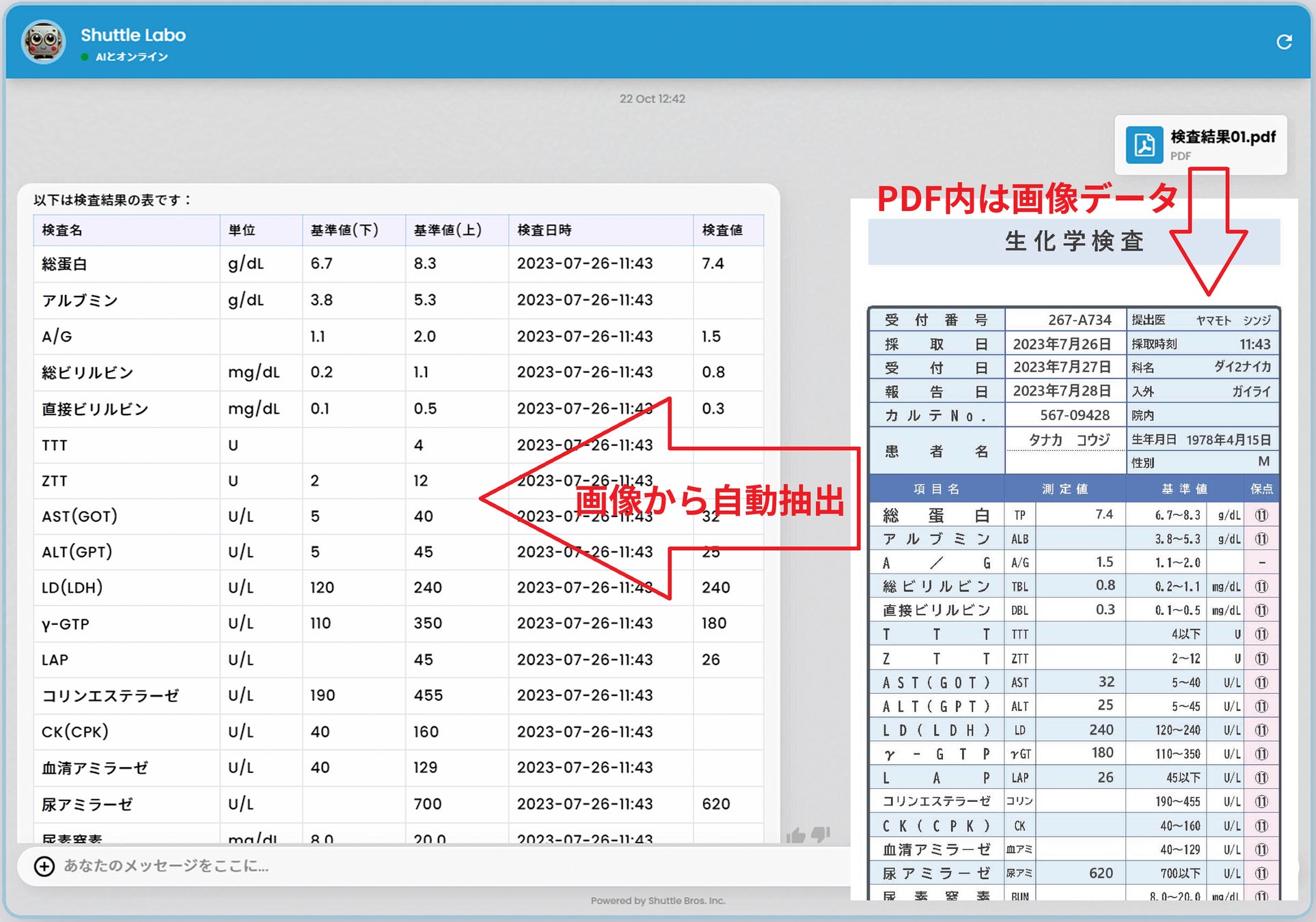Click the 基準値(下) column header
The width and height of the screenshot is (1316, 922).
point(344,230)
